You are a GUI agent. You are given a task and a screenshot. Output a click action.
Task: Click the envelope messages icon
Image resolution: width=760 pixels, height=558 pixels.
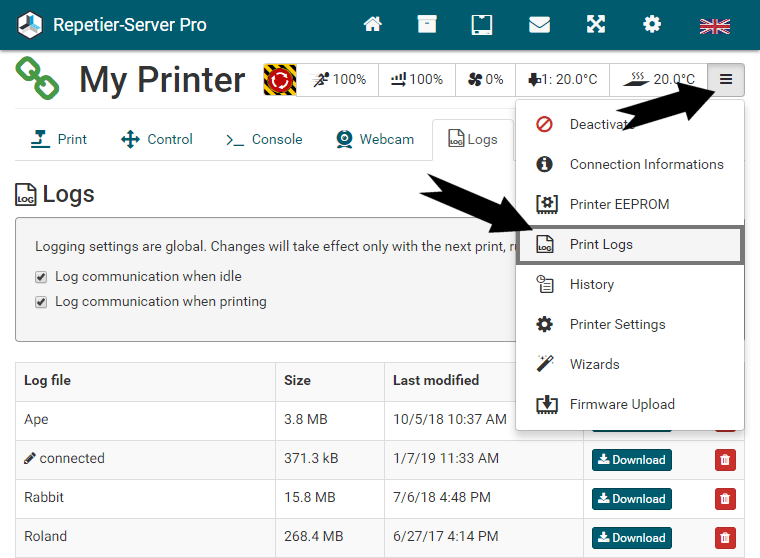click(539, 25)
